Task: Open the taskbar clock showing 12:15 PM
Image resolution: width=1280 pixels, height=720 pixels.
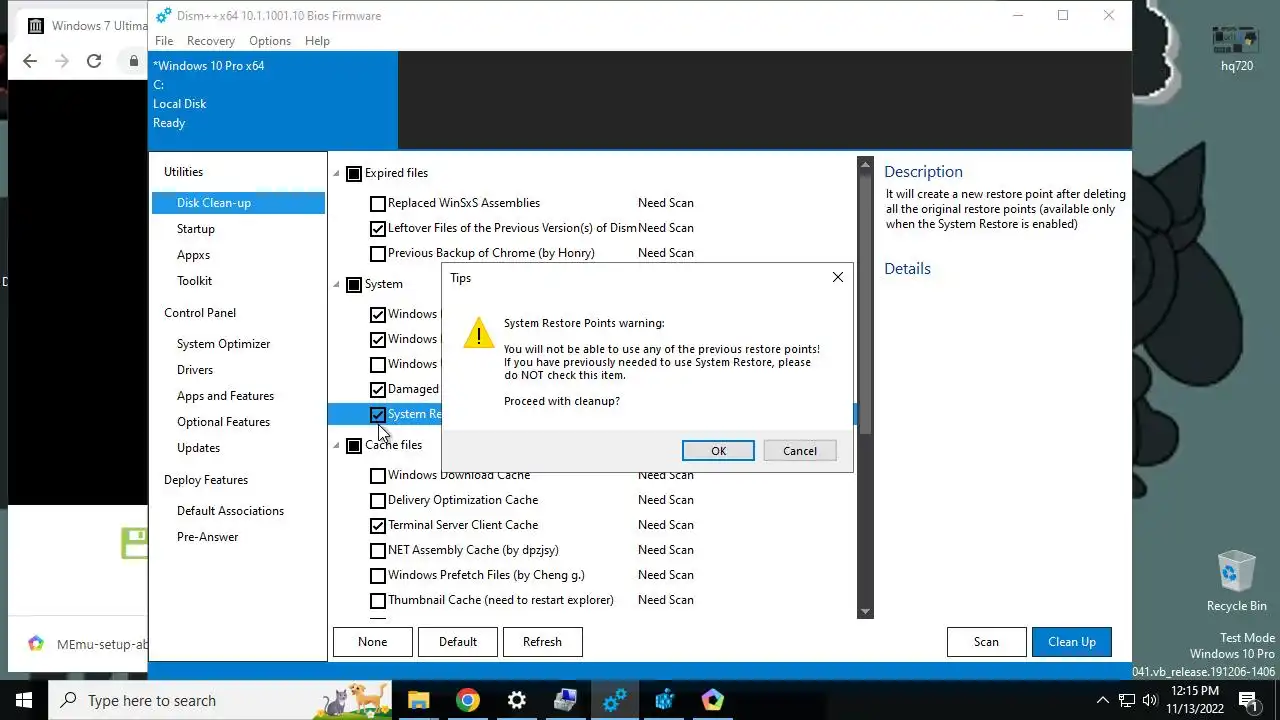Action: 1194,700
